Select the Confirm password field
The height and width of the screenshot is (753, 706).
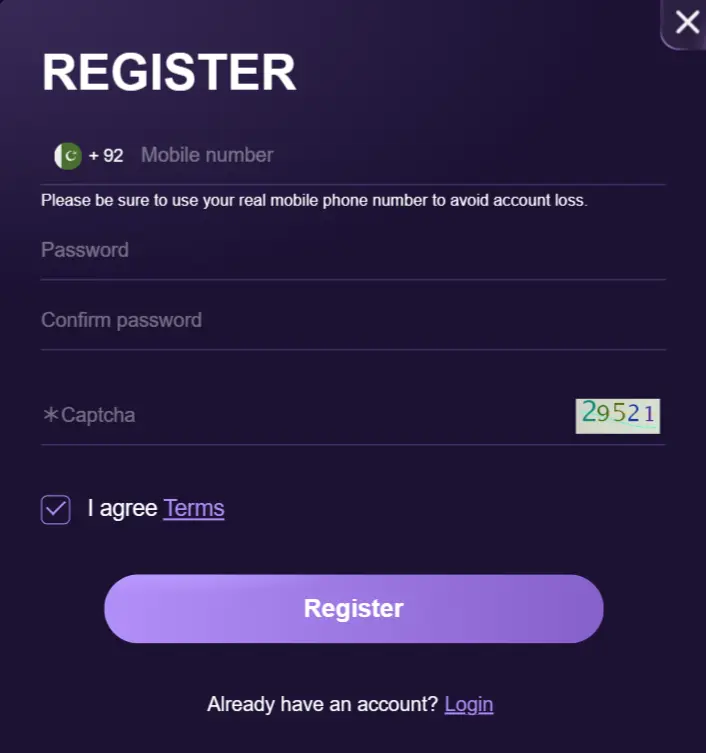350,320
